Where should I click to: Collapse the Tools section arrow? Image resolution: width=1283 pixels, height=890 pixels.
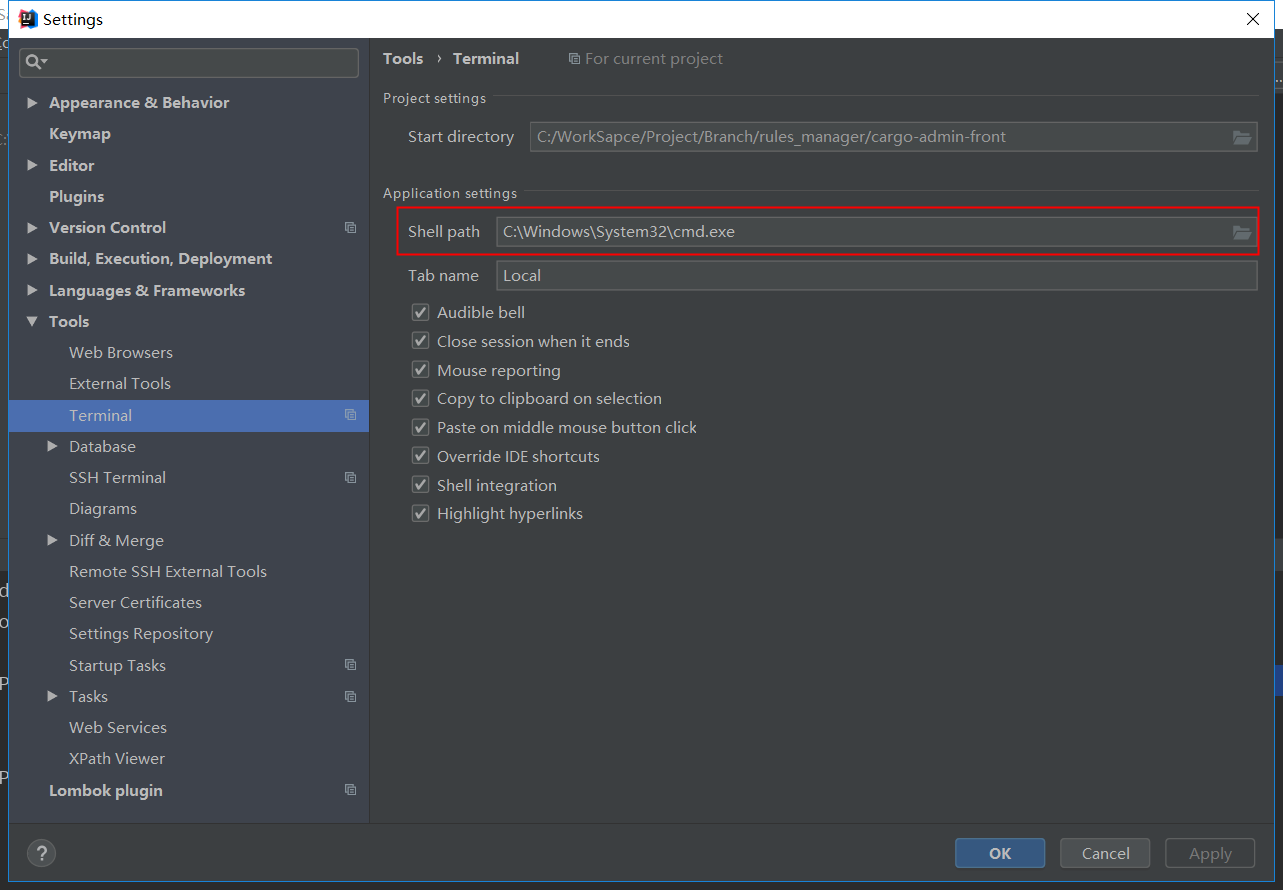pyautogui.click(x=32, y=321)
